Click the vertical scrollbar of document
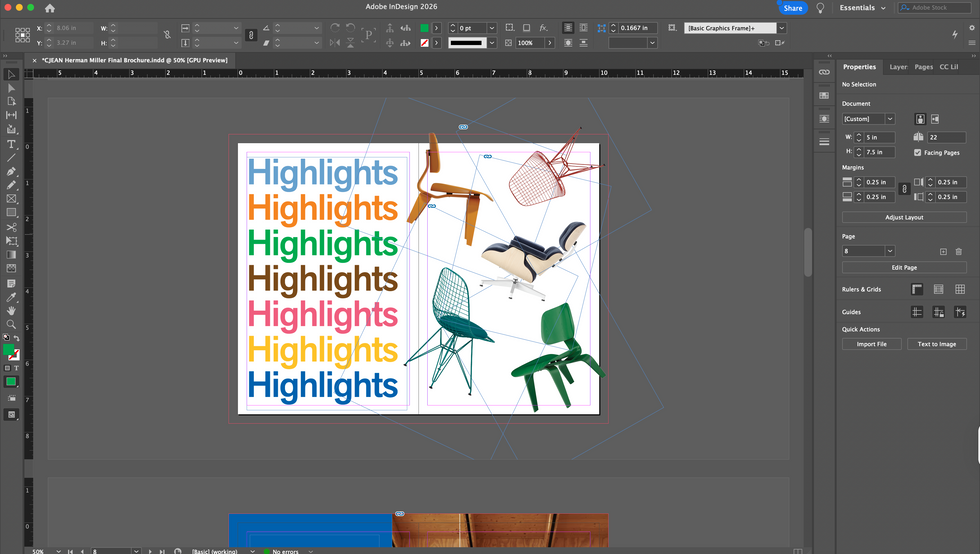 [808, 253]
